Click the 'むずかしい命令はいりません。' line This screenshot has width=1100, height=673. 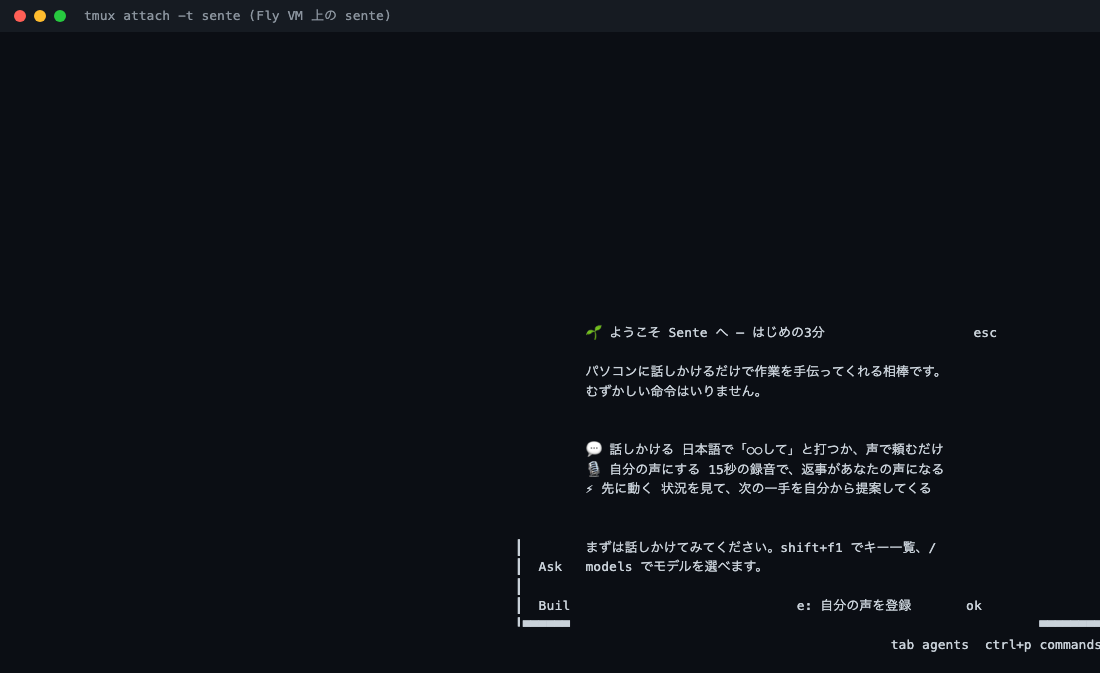click(674, 391)
